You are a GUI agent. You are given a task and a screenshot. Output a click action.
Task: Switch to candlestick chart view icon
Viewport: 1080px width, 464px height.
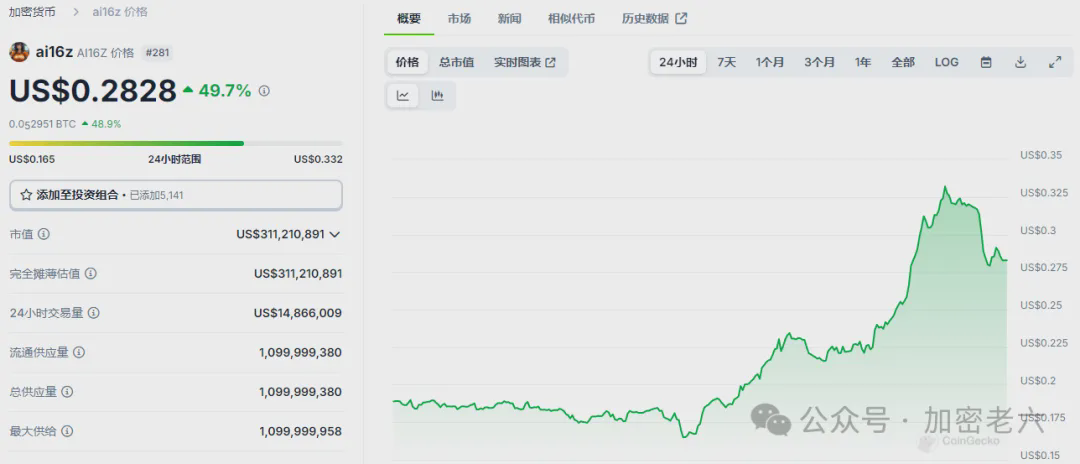[x=437, y=96]
